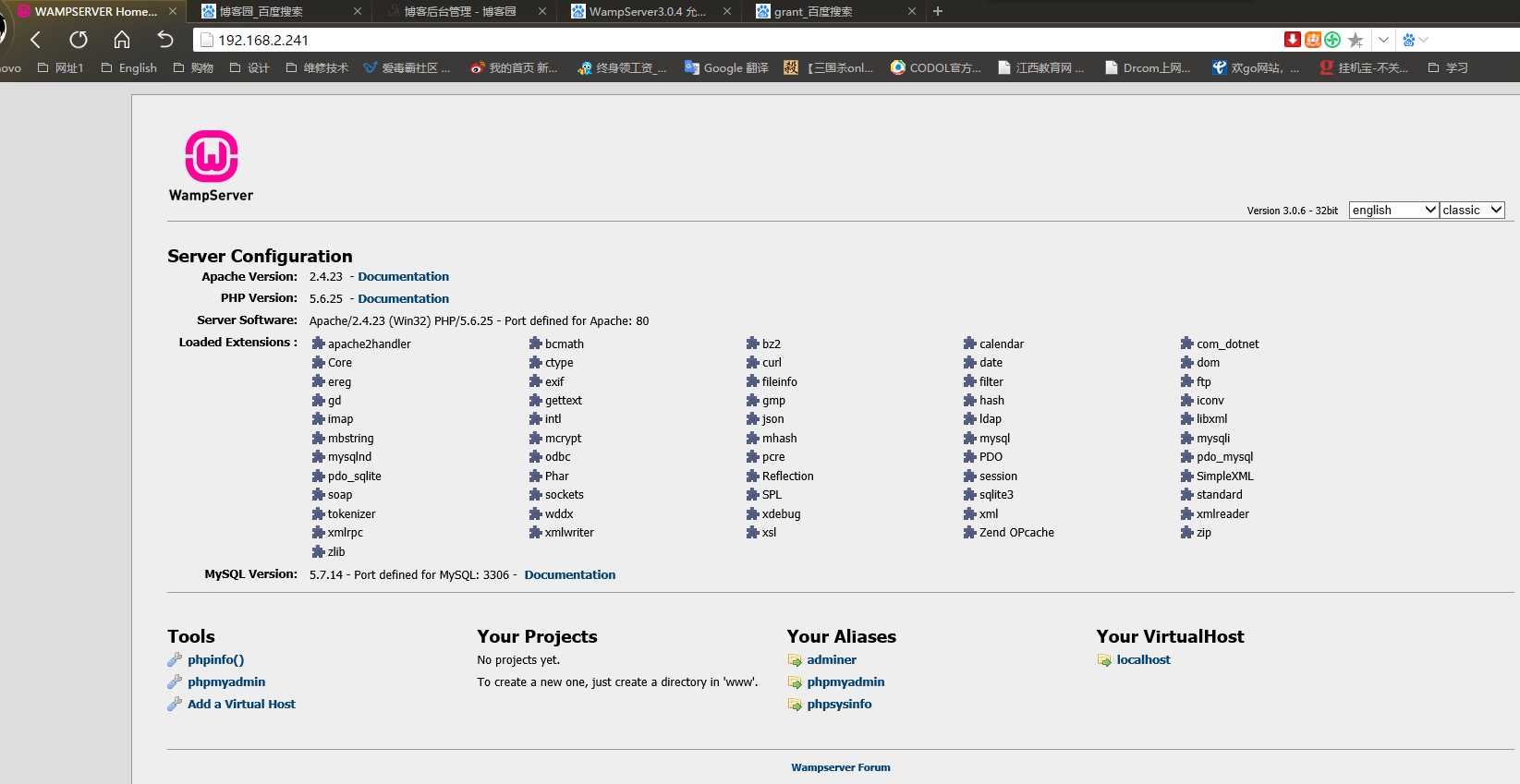The image size is (1520, 784).
Task: Click the Google 翻译 bookmark icon
Action: [692, 67]
